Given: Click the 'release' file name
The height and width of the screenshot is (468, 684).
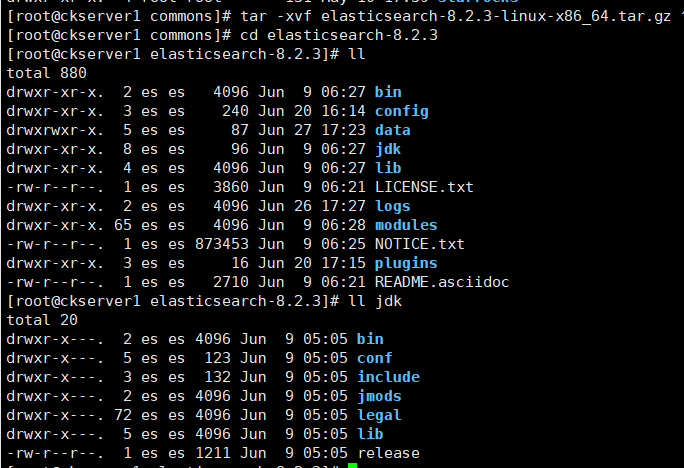Looking at the screenshot, I should point(388,453).
